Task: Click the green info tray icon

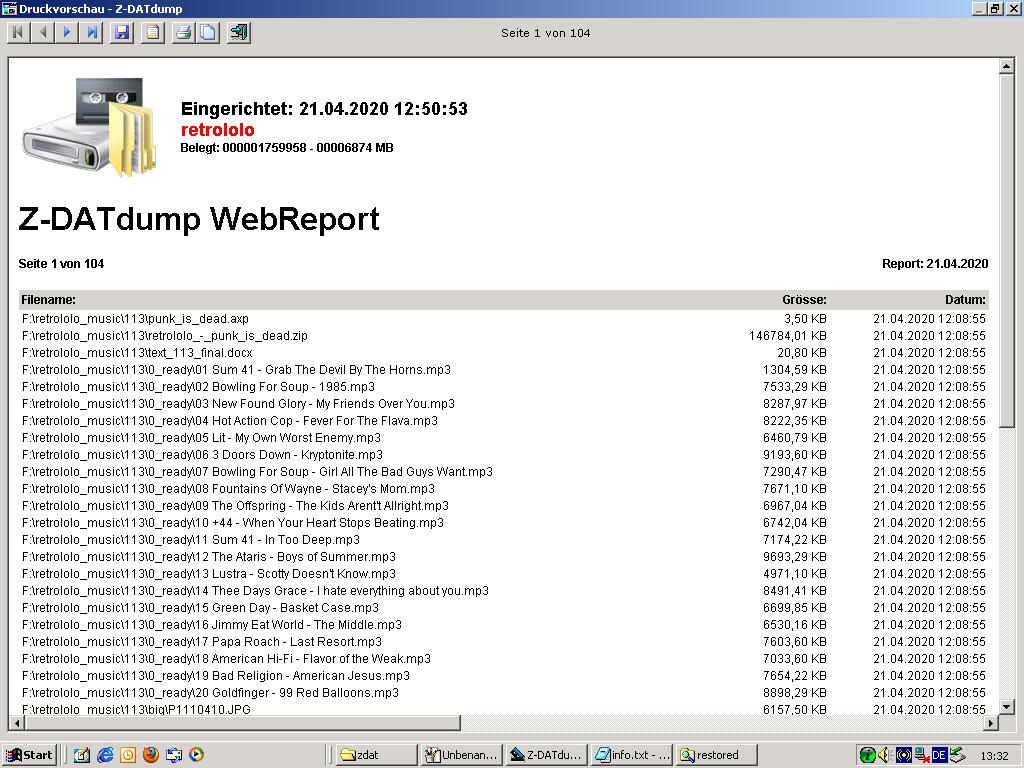Action: click(x=867, y=755)
